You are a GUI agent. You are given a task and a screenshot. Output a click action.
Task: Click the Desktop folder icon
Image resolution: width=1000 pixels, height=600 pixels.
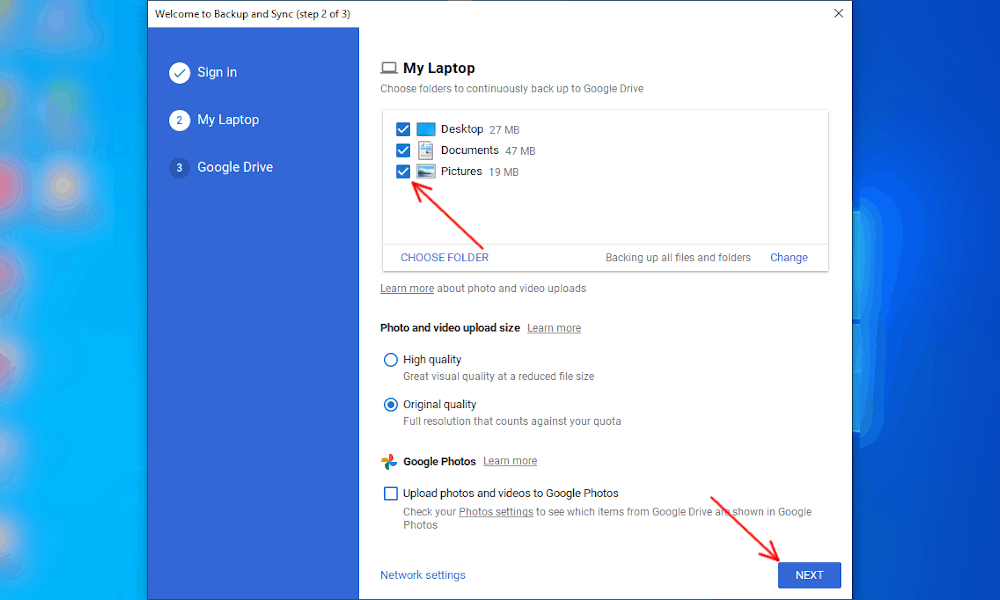coord(425,129)
